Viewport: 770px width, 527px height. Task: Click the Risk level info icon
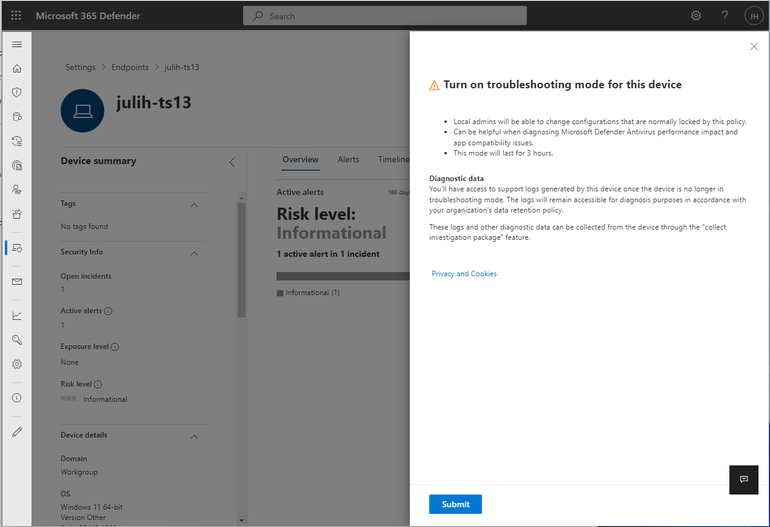[98, 385]
